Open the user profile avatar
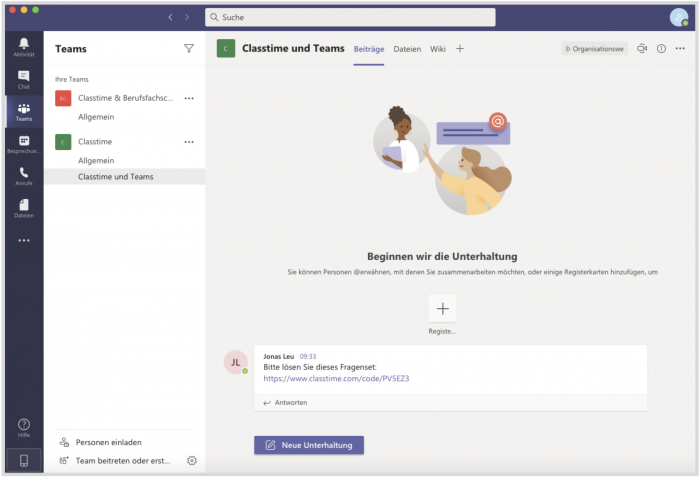The height and width of the screenshot is (478, 700). point(679,17)
